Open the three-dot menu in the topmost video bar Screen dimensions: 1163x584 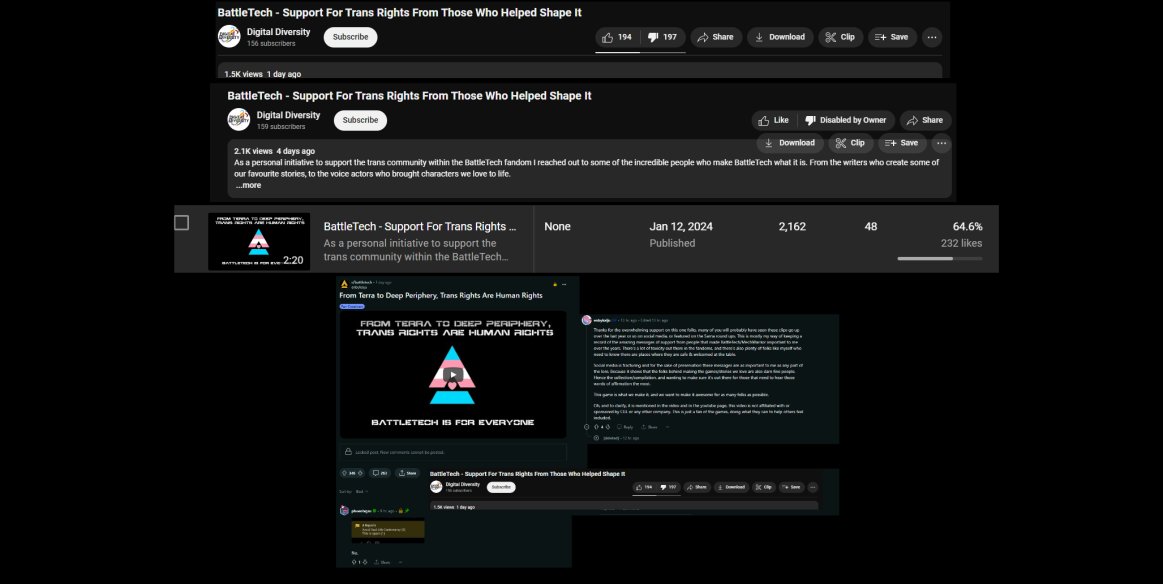coord(932,37)
